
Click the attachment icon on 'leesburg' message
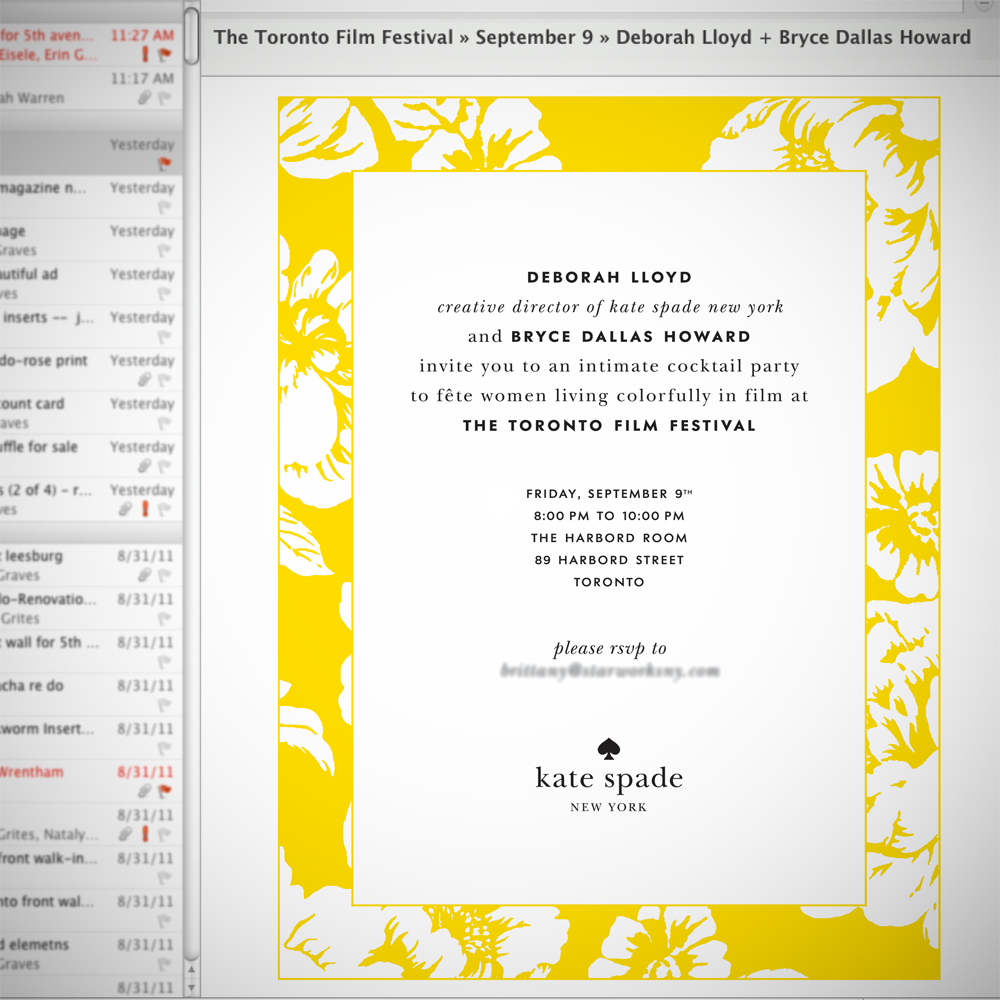[x=145, y=575]
